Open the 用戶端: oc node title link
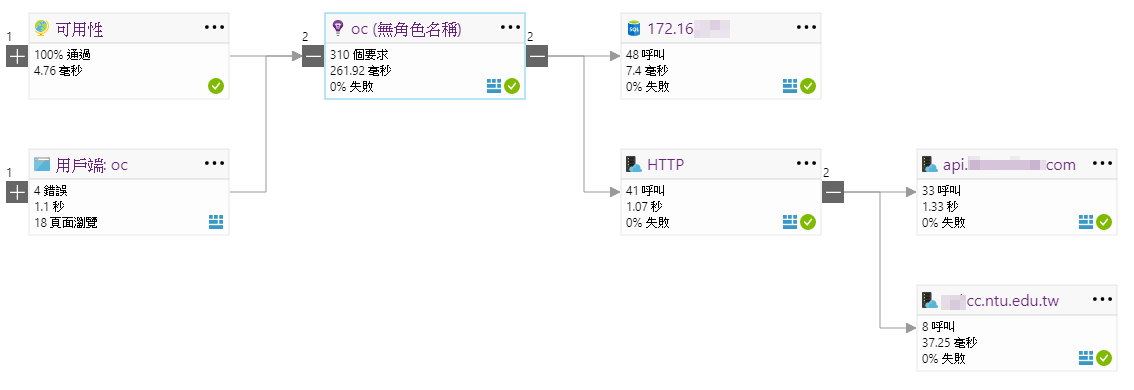The image size is (1134, 390). pyautogui.click(x=92, y=165)
